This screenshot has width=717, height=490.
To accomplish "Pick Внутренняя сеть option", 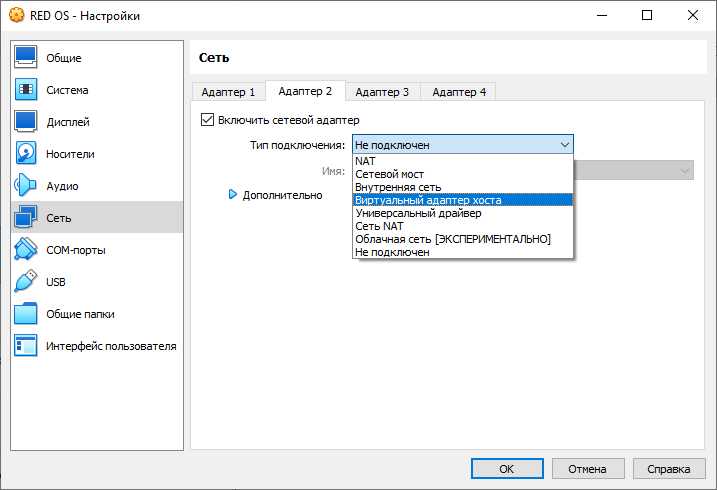I will 397,187.
